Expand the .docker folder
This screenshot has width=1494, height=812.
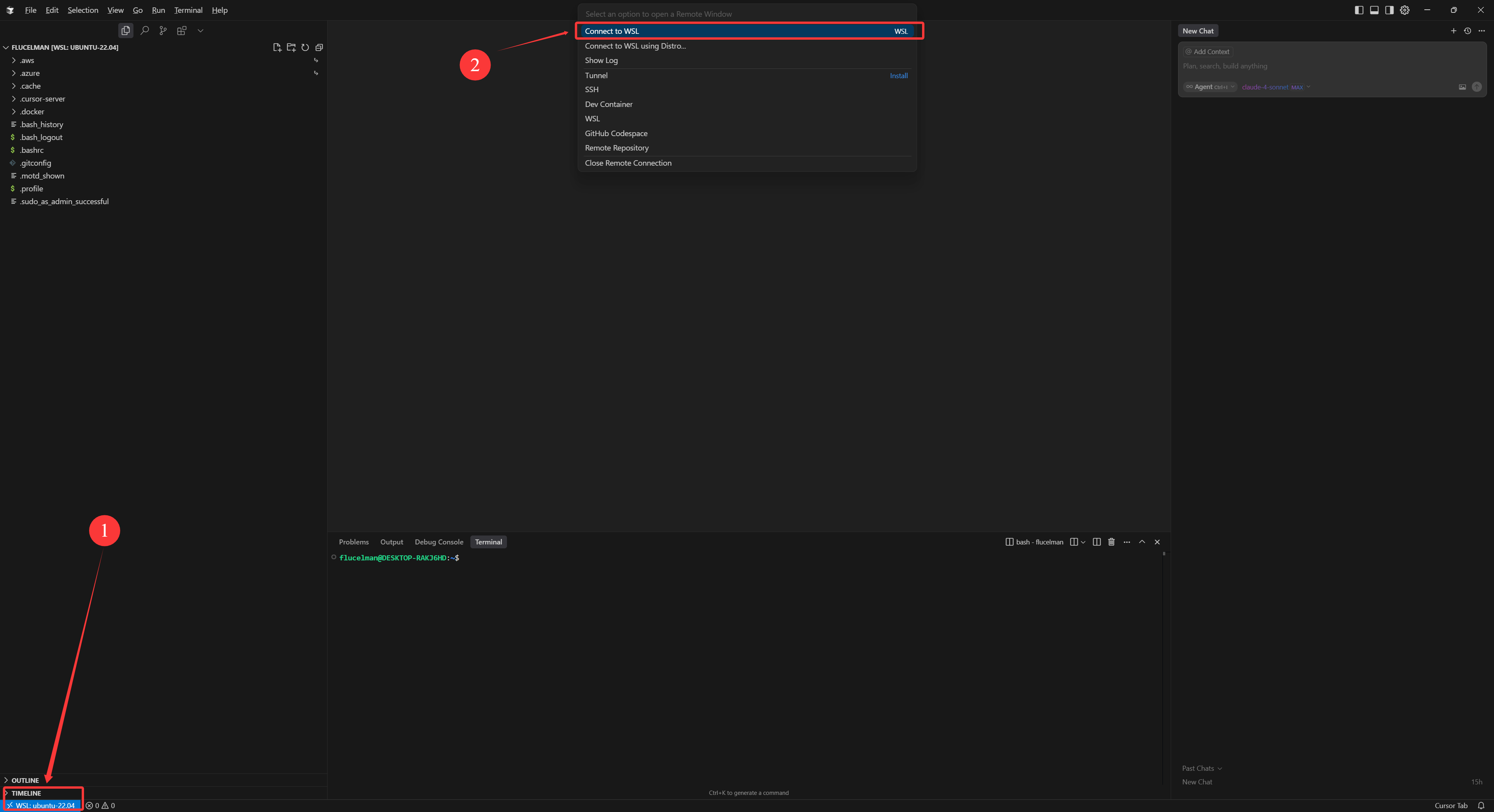pos(32,111)
